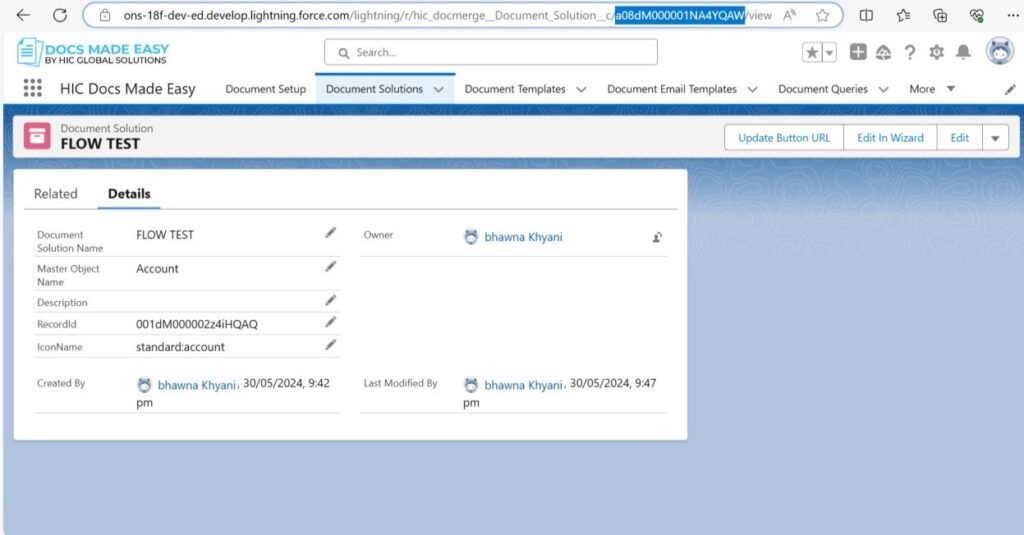Open the Document Setup tab
Viewport: 1024px width, 535px height.
tap(265, 89)
